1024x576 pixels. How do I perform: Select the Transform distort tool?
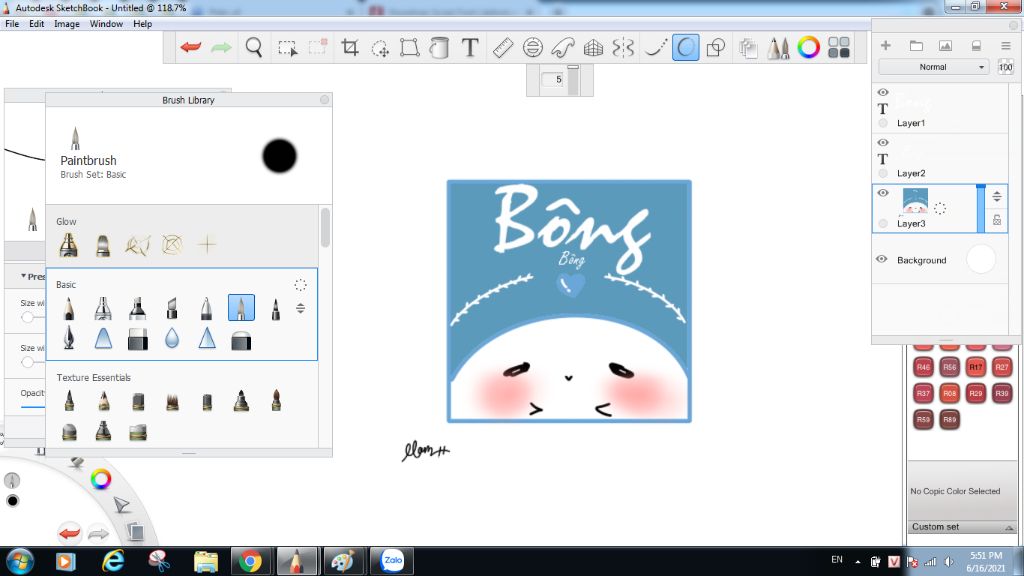[x=409, y=47]
